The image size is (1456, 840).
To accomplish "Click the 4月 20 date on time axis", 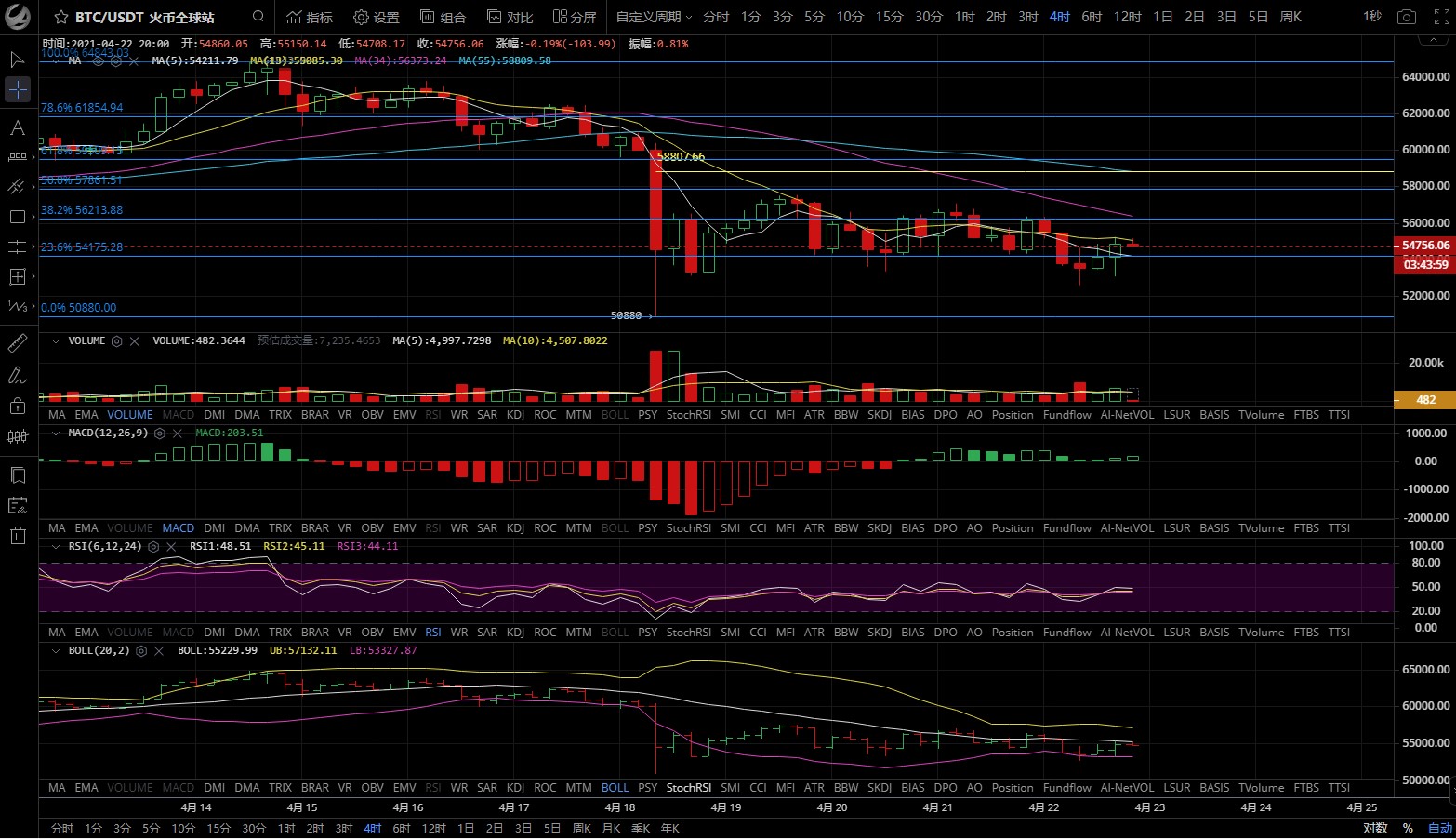I will click(831, 807).
